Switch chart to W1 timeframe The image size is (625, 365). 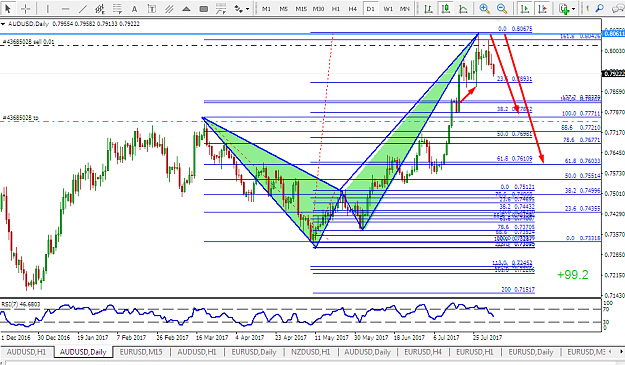[x=388, y=8]
